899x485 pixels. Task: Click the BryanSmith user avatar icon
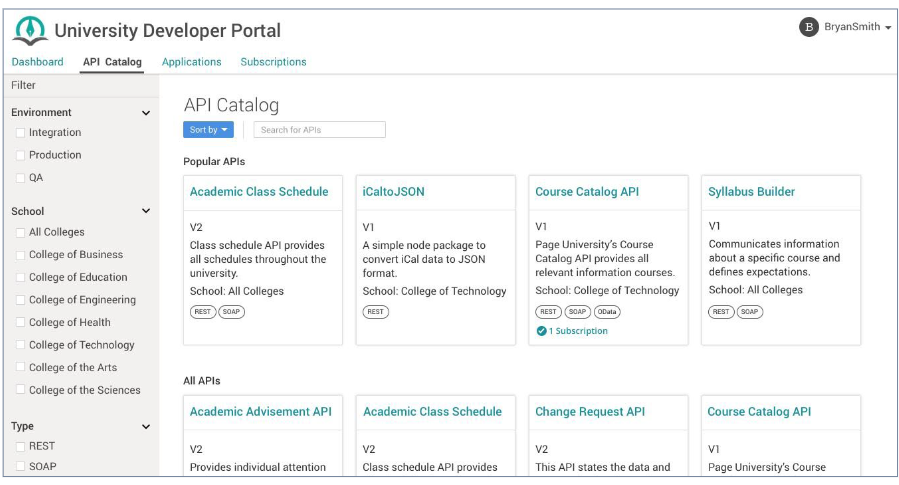point(808,27)
